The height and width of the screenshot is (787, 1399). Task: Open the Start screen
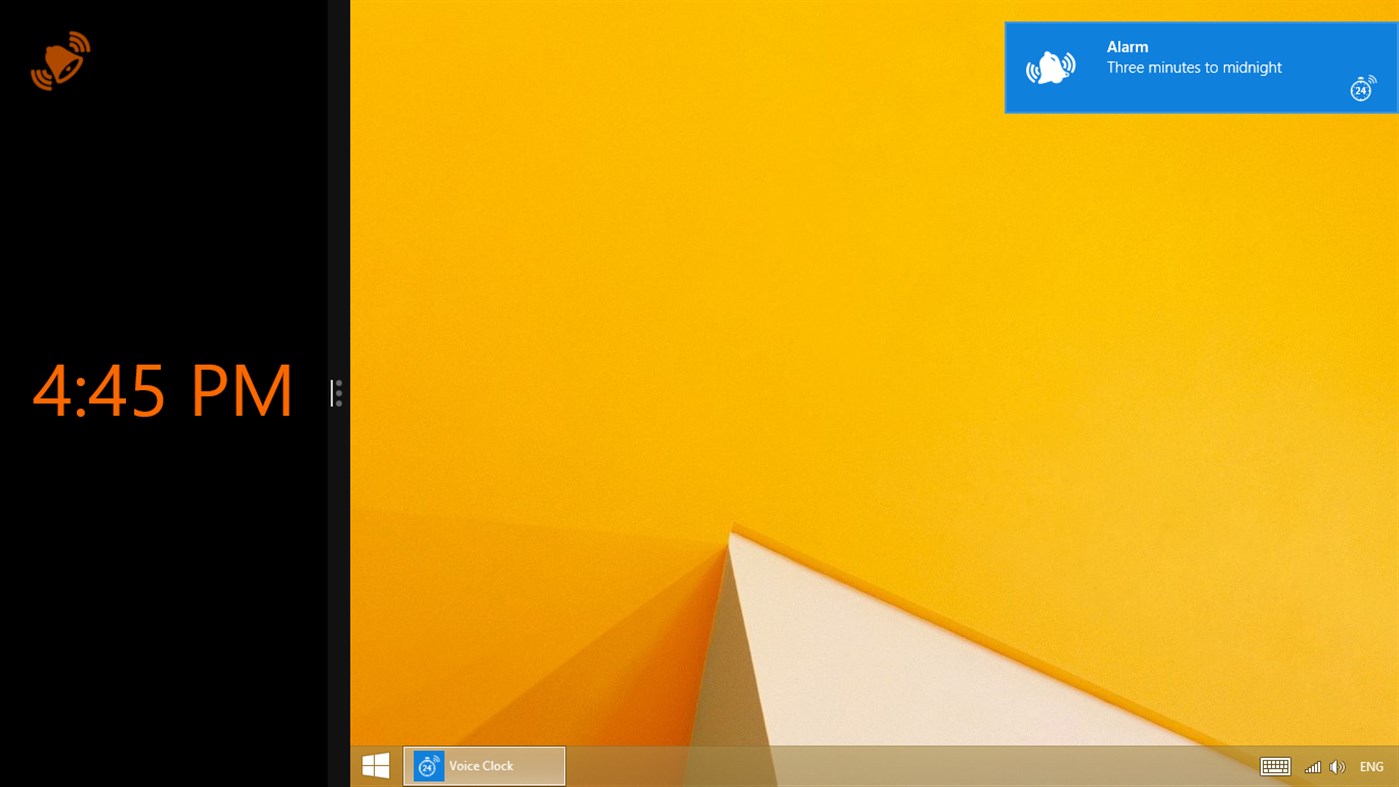375,765
